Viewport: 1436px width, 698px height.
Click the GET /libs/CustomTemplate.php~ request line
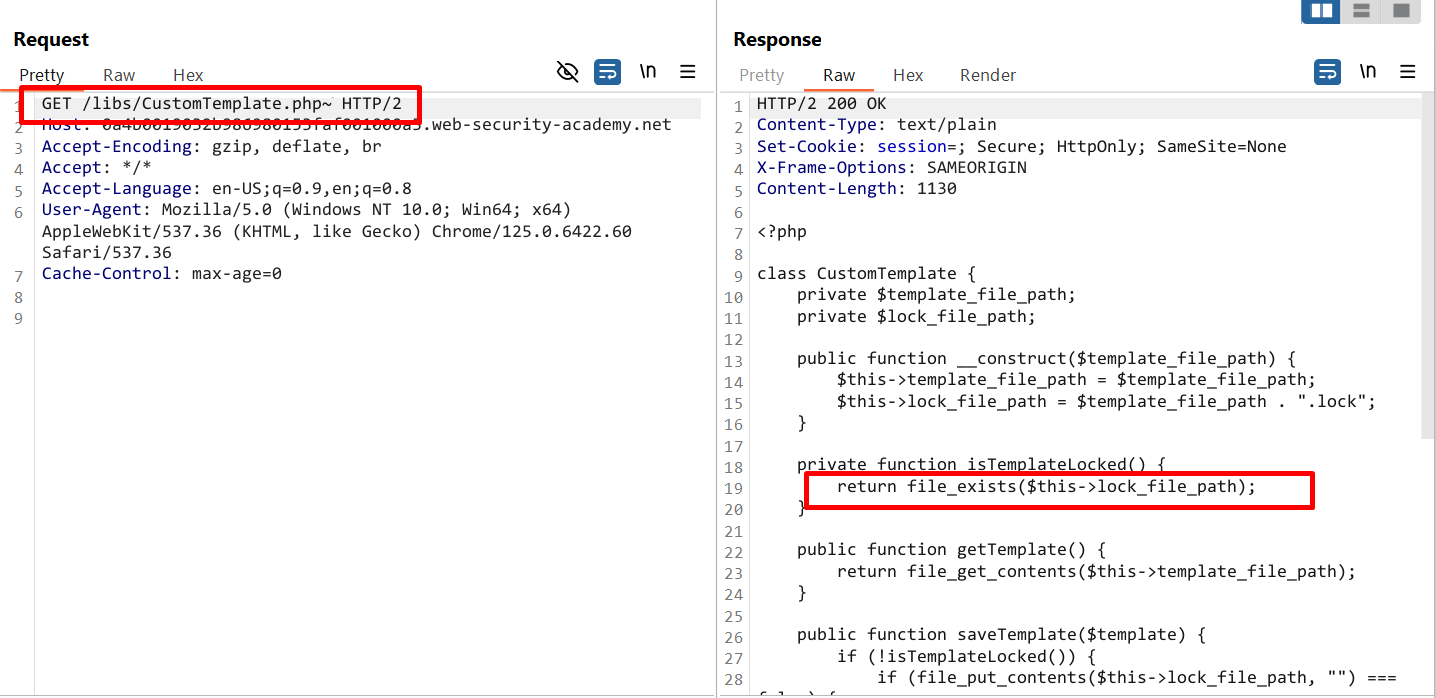[221, 104]
